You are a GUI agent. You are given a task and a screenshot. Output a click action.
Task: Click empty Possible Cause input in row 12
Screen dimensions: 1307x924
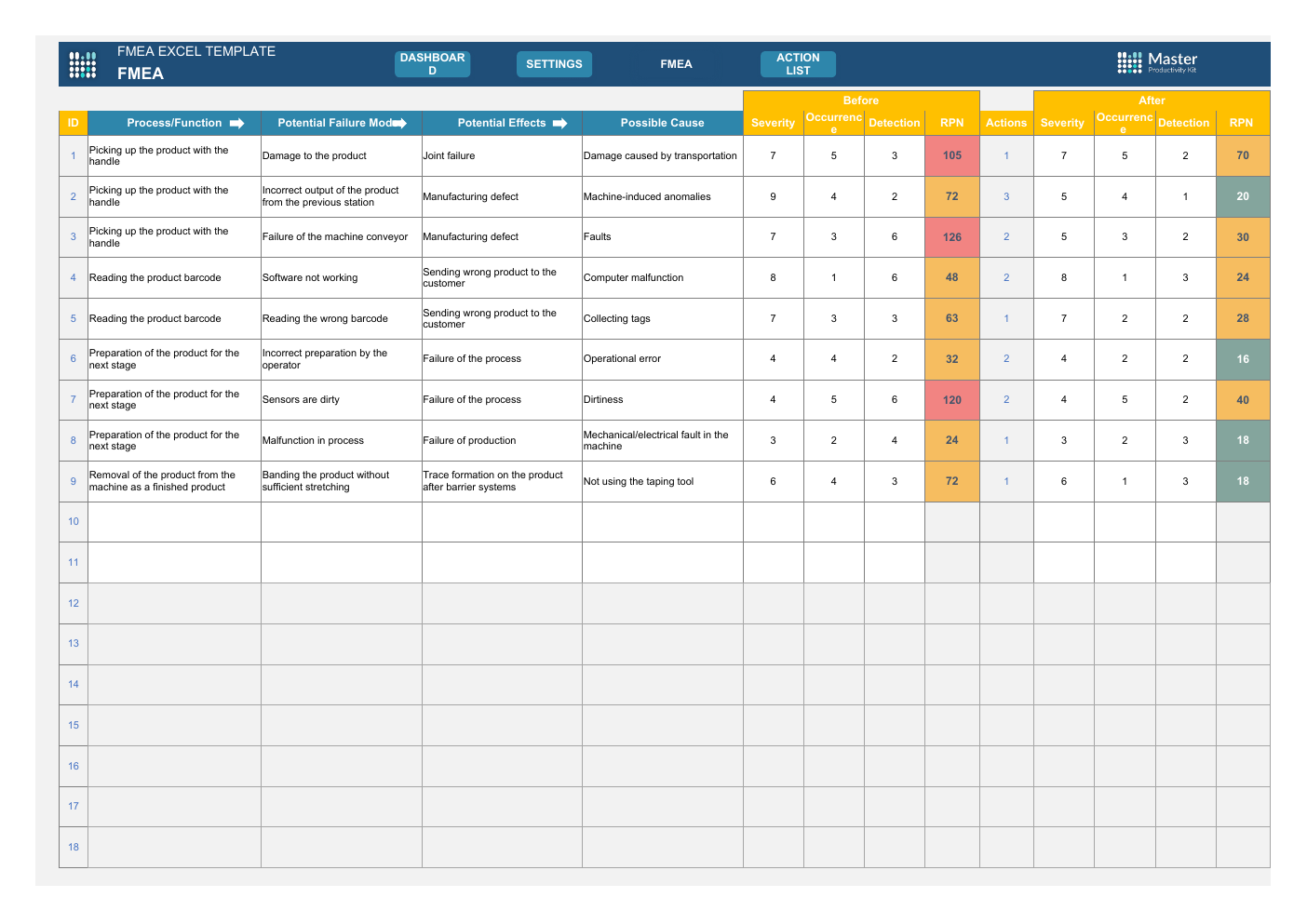663,603
